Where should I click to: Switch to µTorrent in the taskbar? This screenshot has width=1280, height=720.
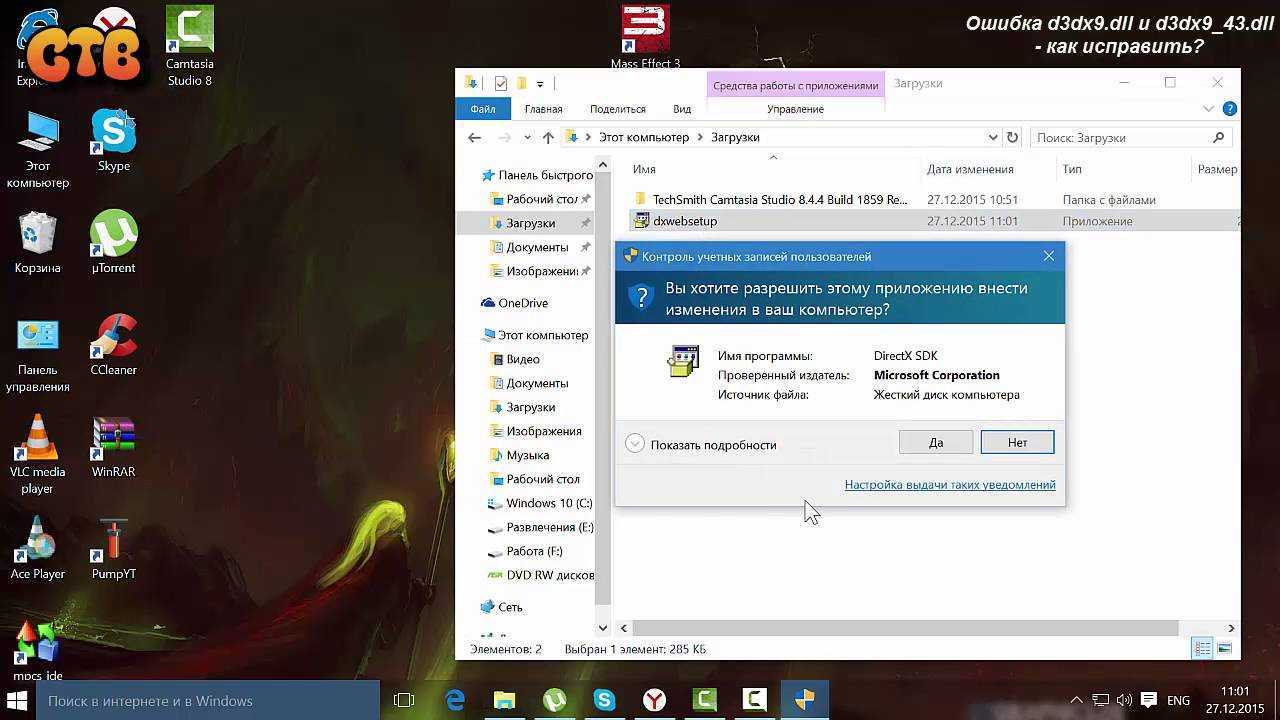pyautogui.click(x=555, y=701)
